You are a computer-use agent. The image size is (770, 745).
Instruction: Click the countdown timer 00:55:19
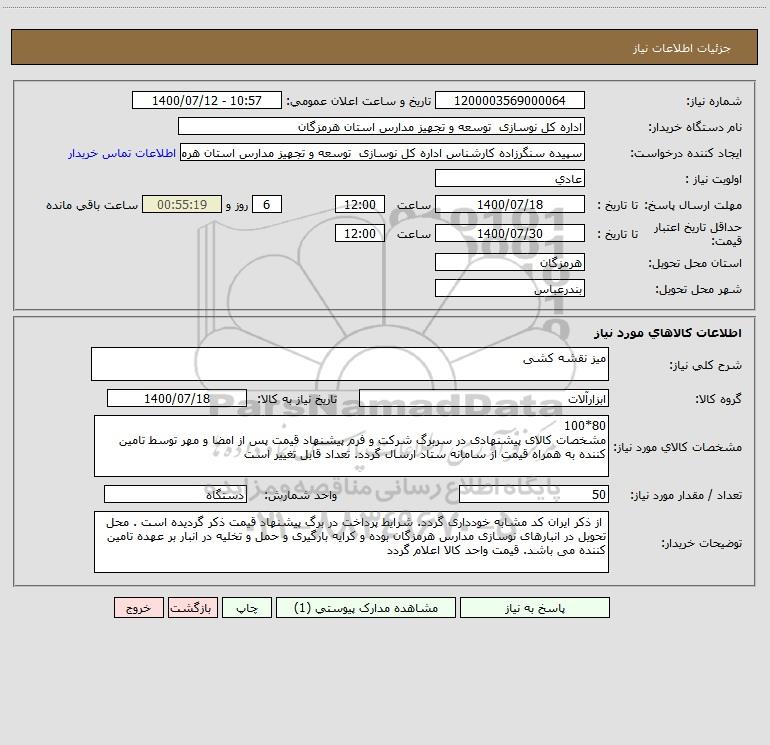pyautogui.click(x=182, y=204)
